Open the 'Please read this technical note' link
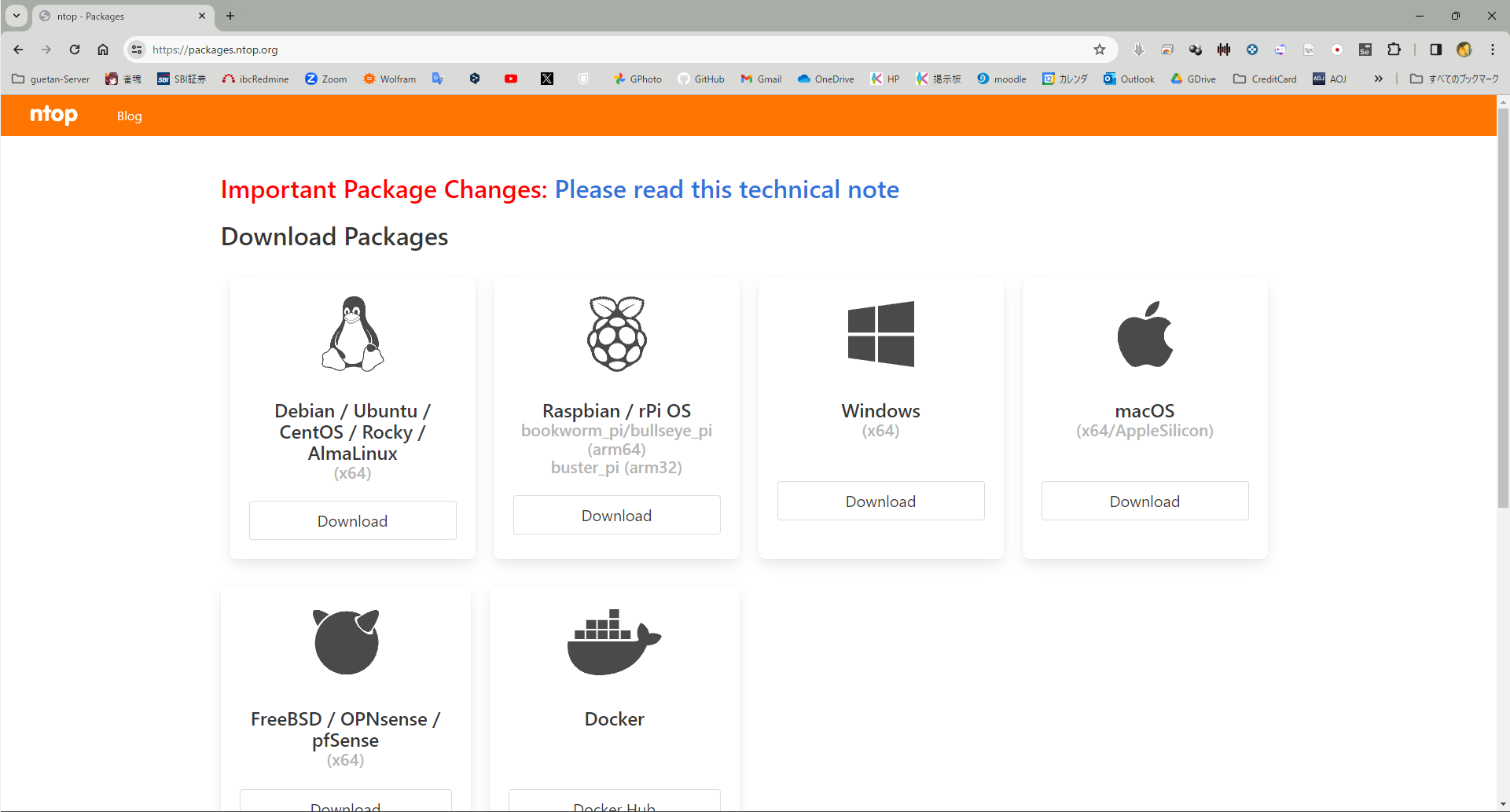The image size is (1510, 812). click(726, 189)
